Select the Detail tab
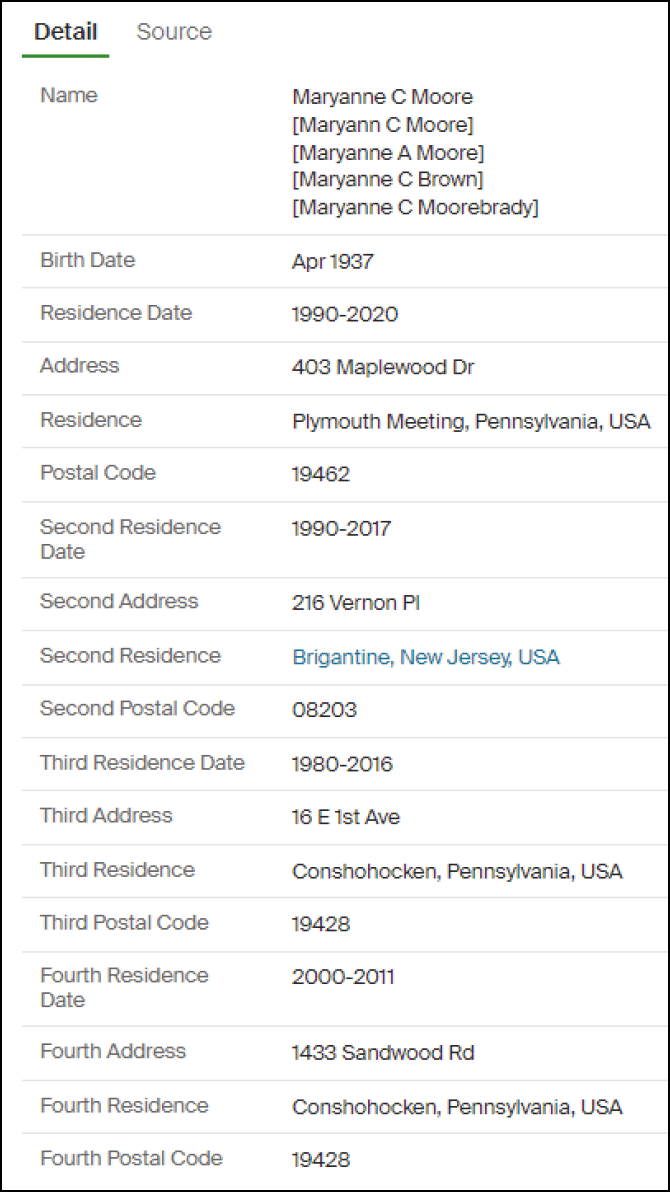Screen dimensions: 670x1192 click(x=65, y=32)
